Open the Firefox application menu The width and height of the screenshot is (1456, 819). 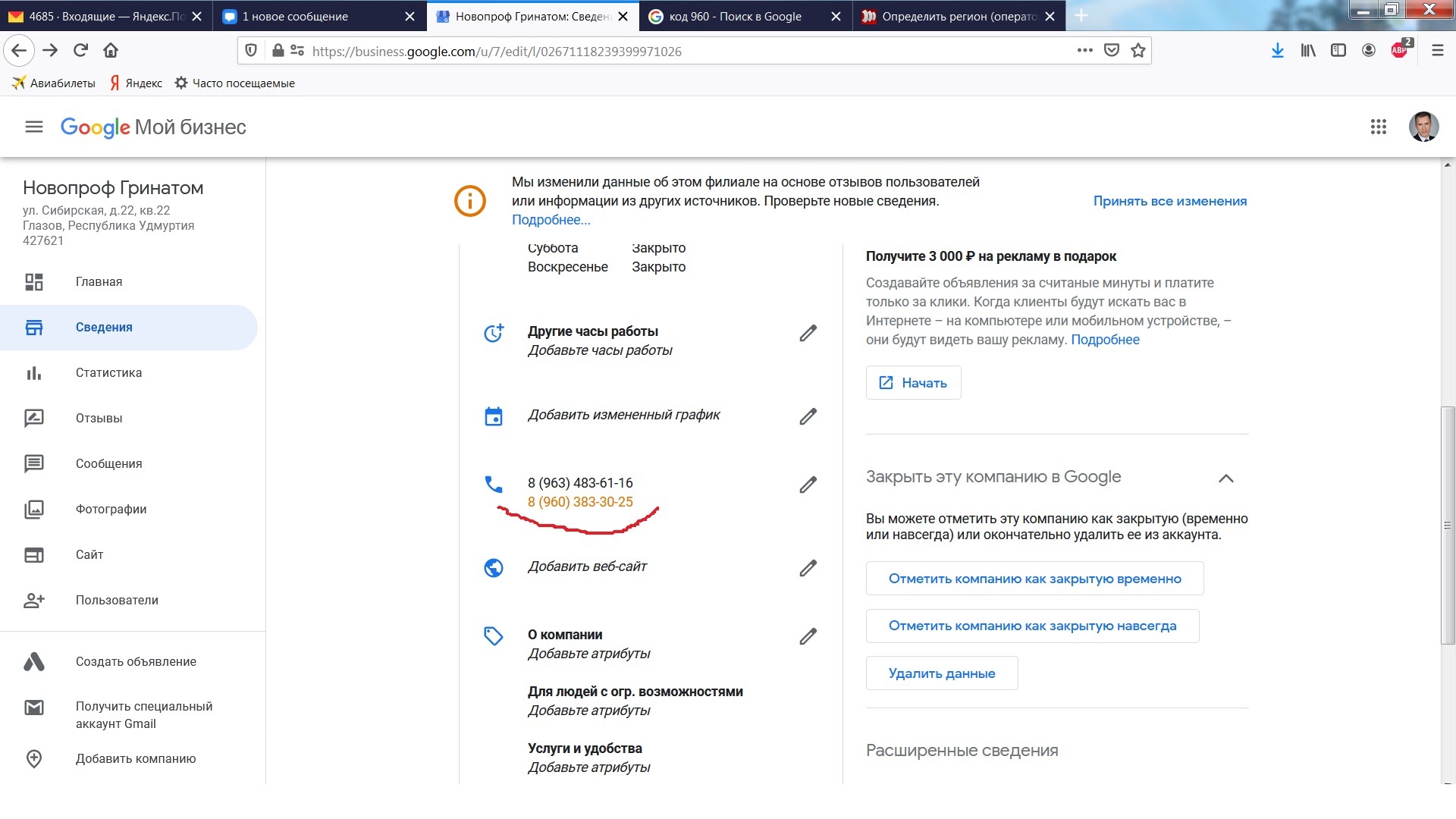coord(1437,51)
